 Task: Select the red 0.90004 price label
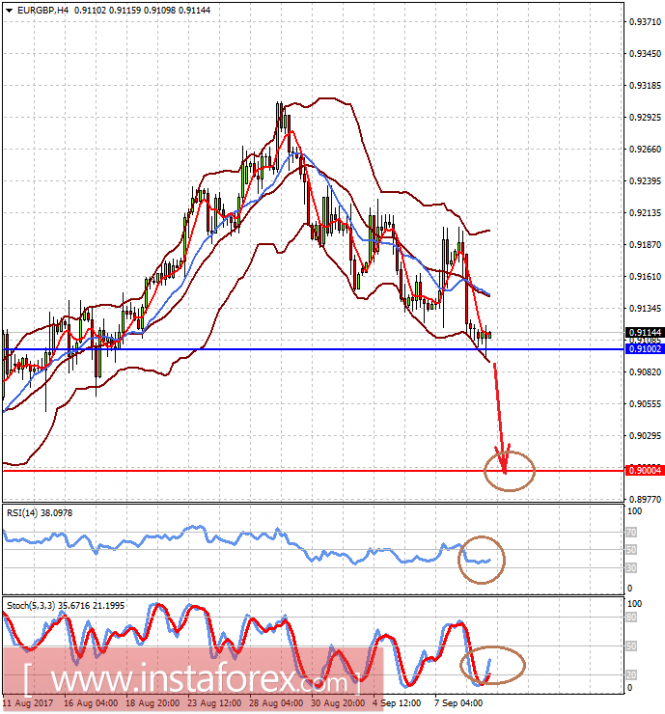(x=645, y=470)
